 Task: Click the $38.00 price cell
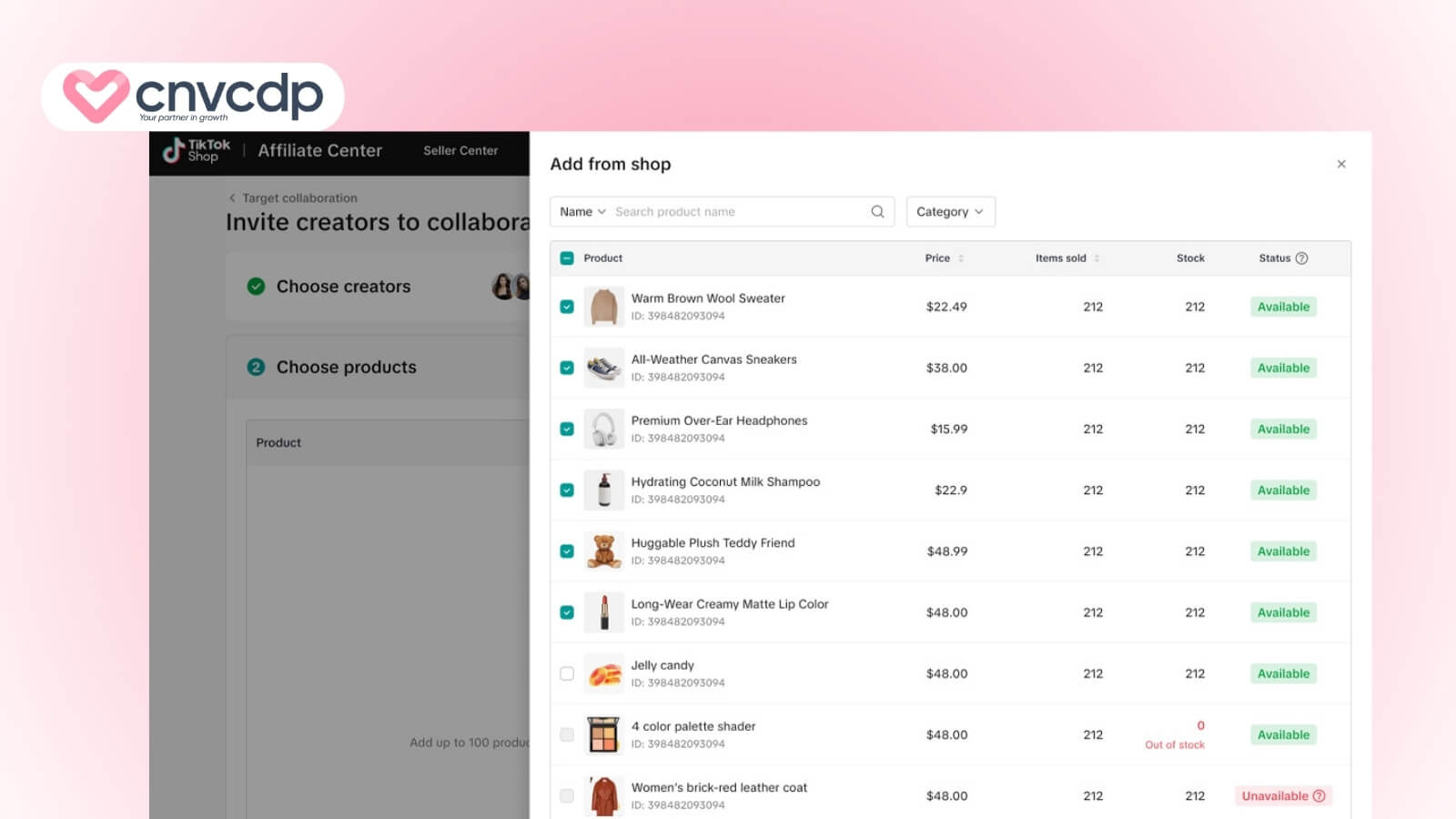[946, 368]
